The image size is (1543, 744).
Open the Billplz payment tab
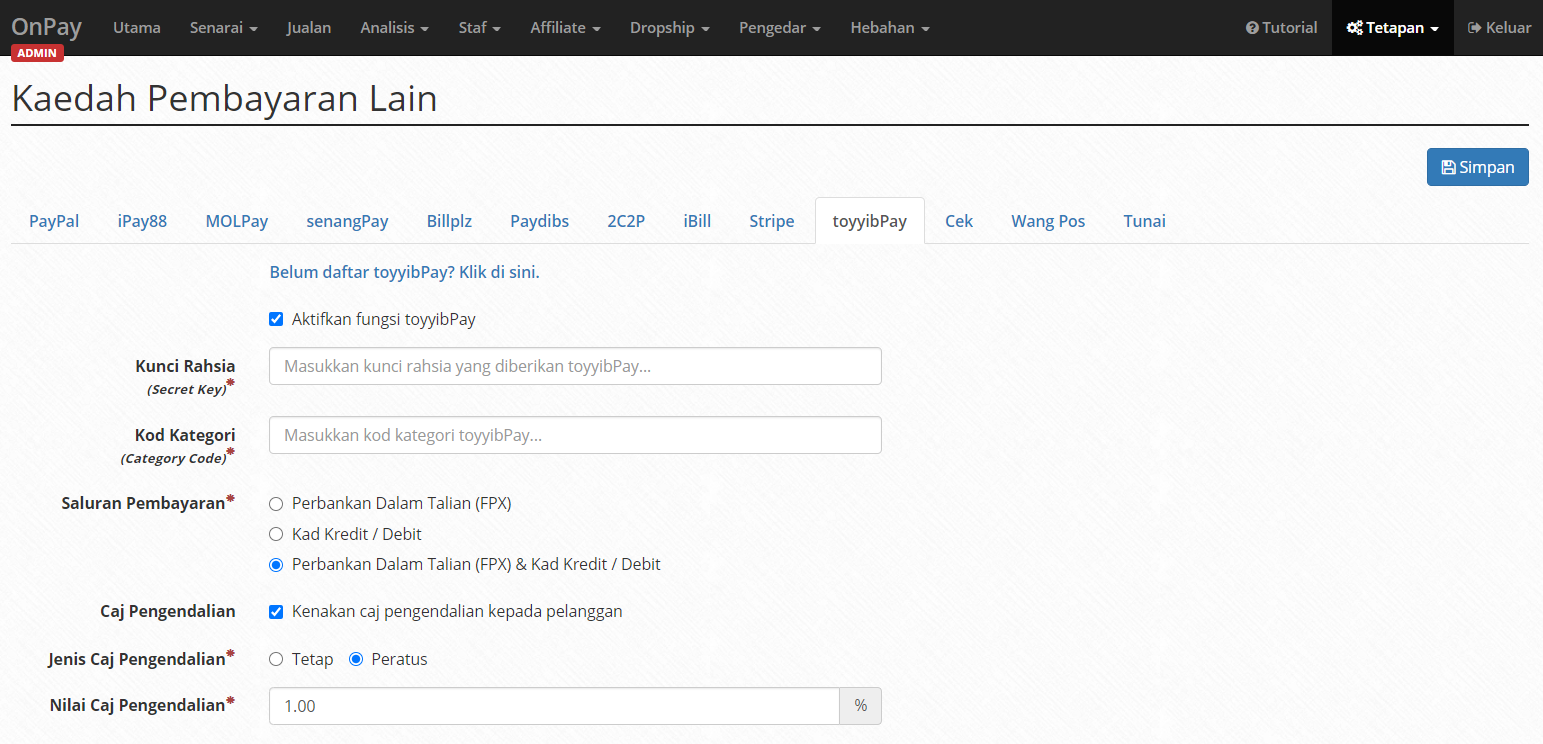[x=448, y=221]
